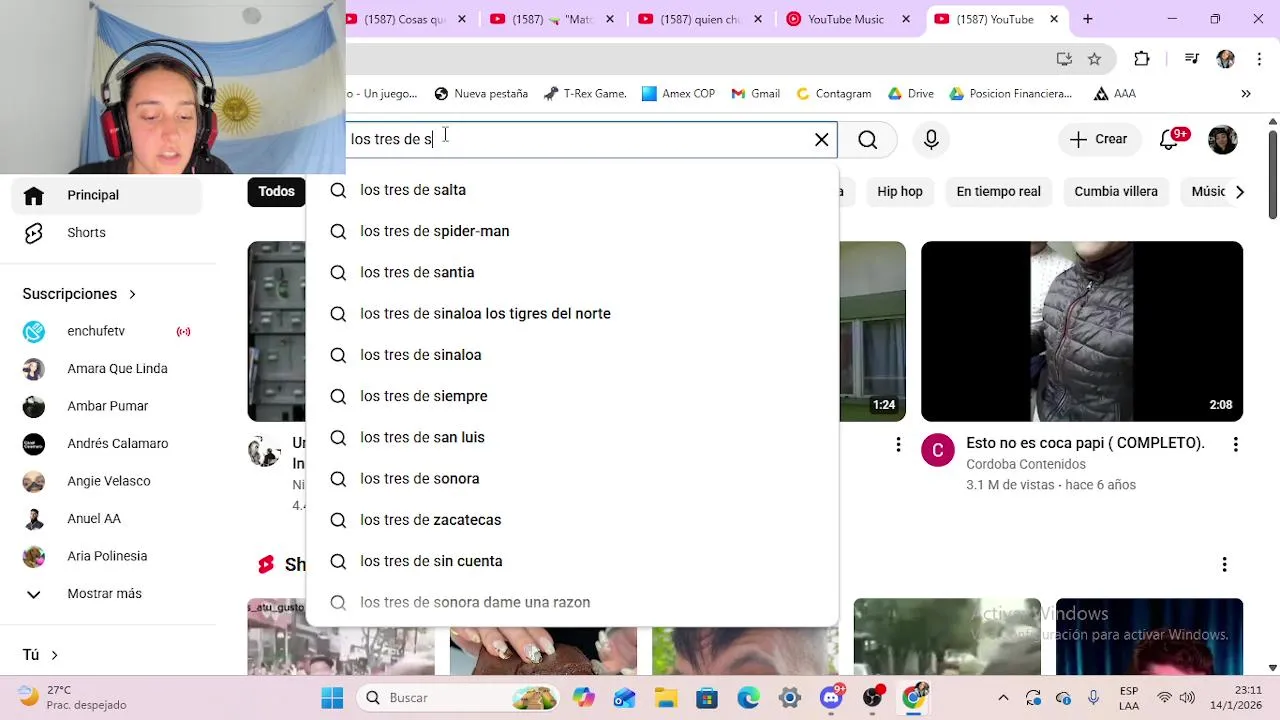The image size is (1280, 720).
Task: Open media control icon in toolbar
Action: click(x=1191, y=59)
